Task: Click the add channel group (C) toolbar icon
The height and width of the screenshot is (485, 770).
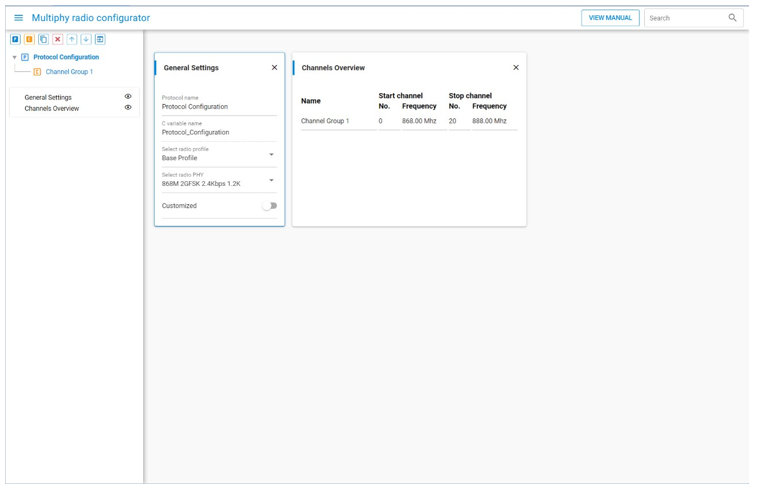Action: tap(29, 39)
